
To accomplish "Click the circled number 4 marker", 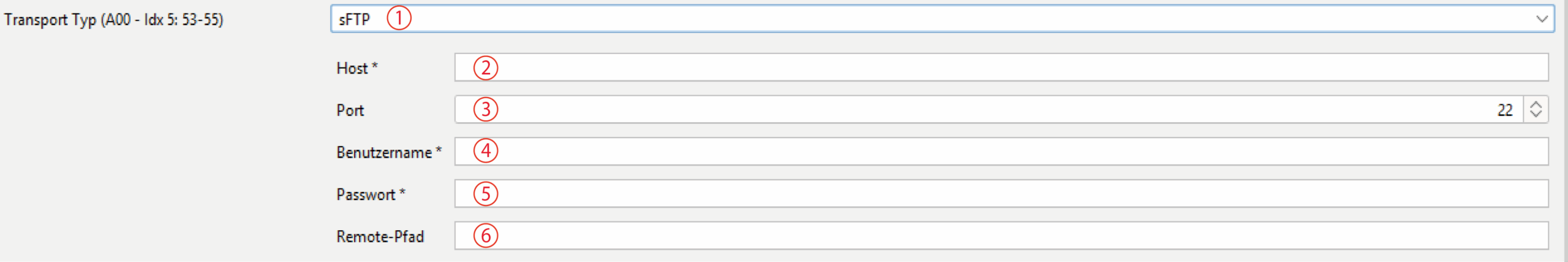I will click(486, 150).
